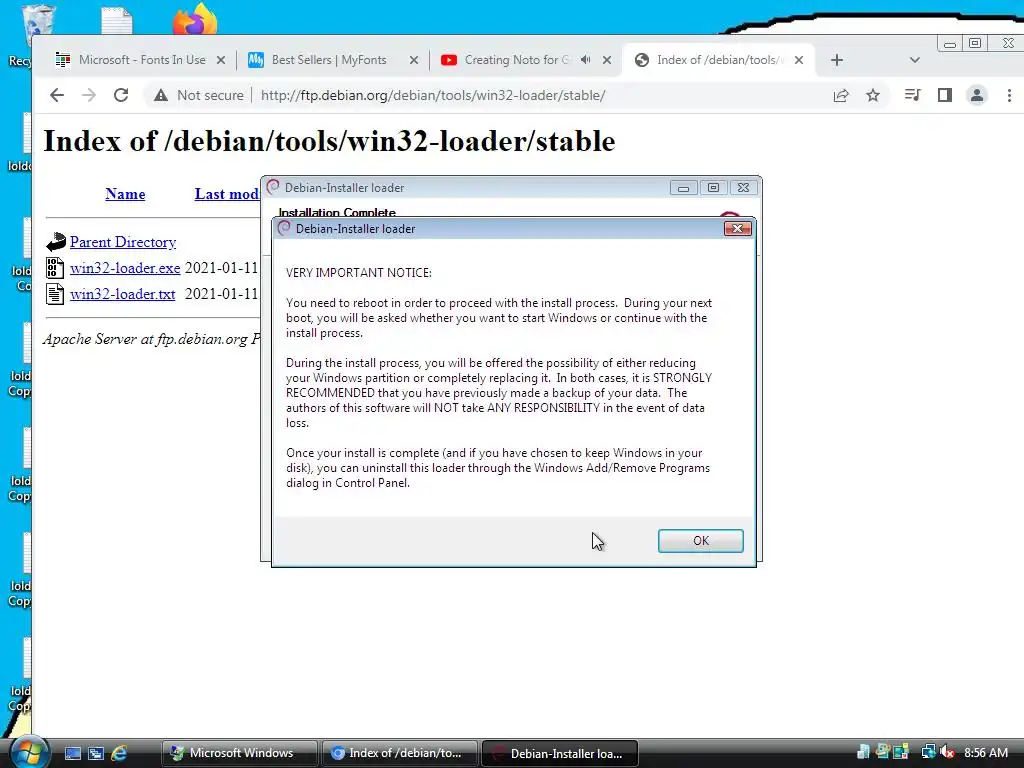Select the Index of /debian/tools tab
This screenshot has width=1024, height=768.
point(718,60)
